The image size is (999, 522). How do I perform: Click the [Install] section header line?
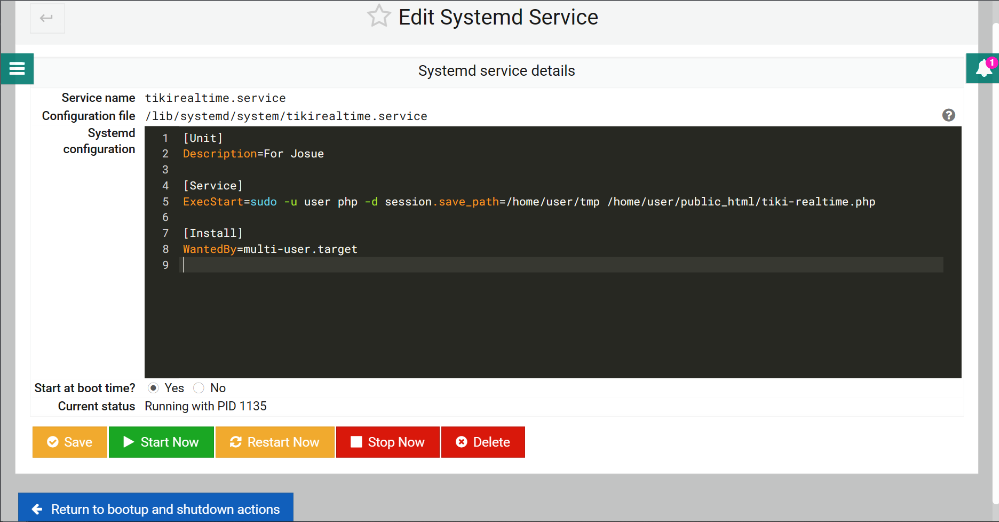pos(213,233)
